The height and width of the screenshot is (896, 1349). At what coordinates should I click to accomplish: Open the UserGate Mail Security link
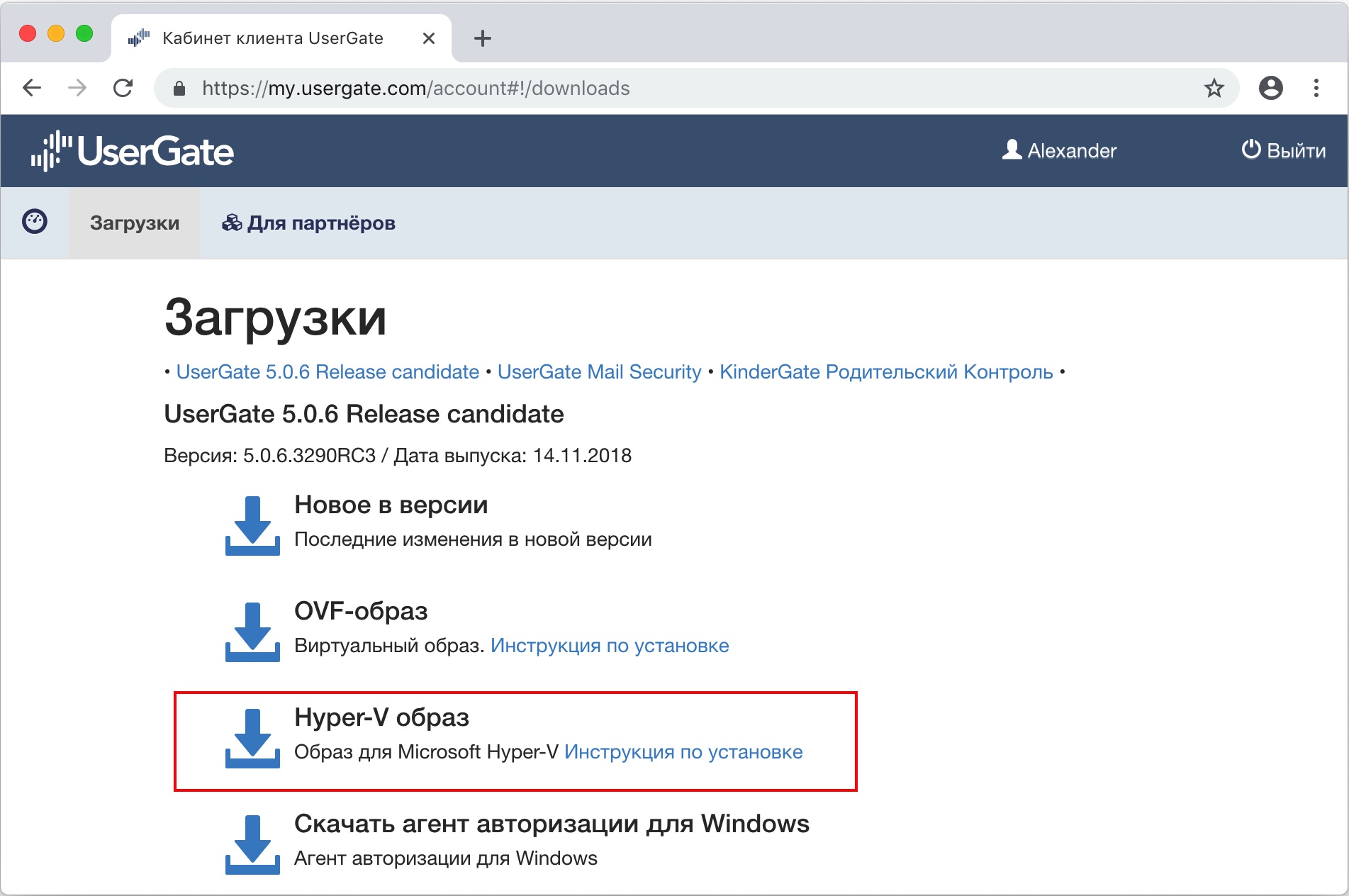click(599, 371)
